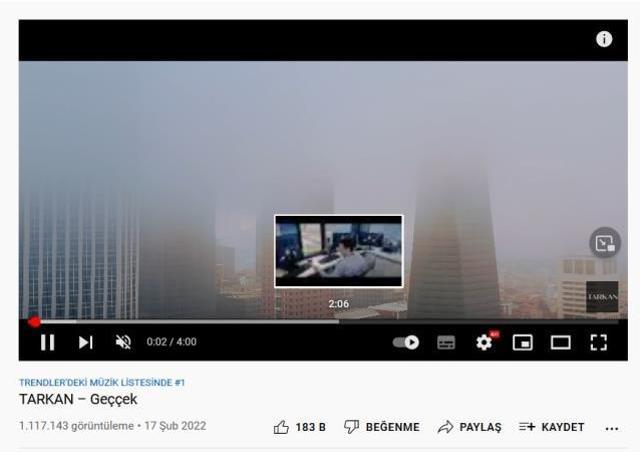This screenshot has height=452, width=640.
Task: Click the BEĞENME dislike button
Action: (382, 427)
